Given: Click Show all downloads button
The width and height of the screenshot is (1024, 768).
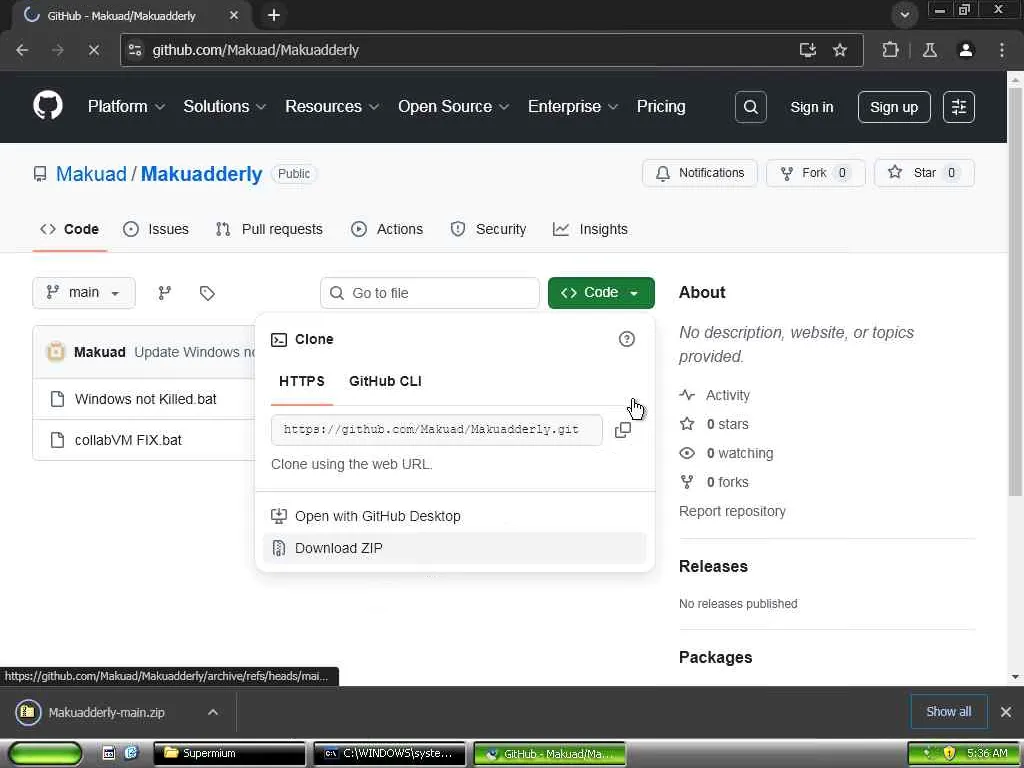Looking at the screenshot, I should pyautogui.click(x=948, y=712).
